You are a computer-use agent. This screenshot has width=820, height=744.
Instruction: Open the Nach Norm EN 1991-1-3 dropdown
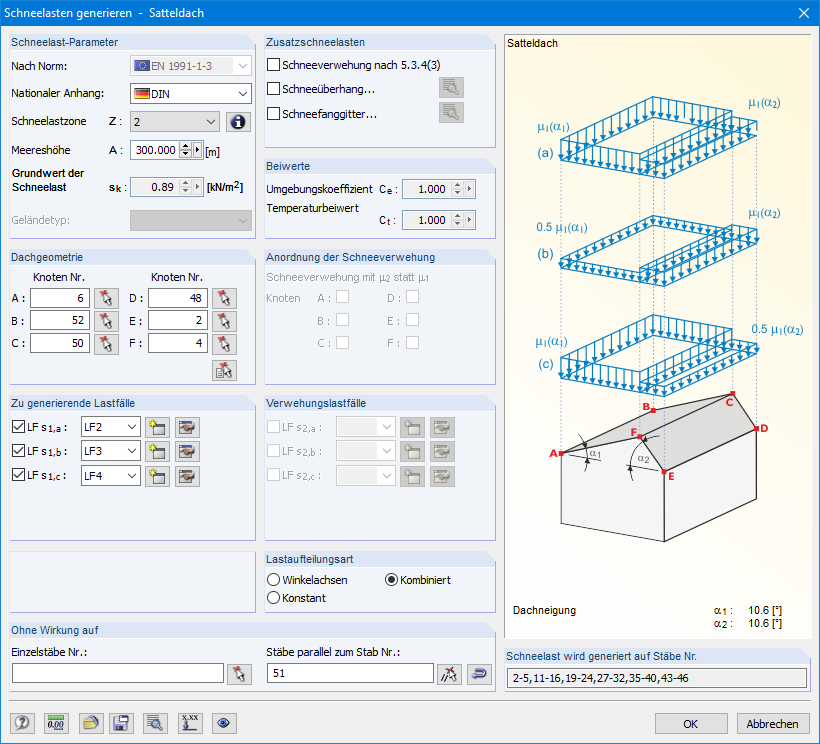(x=190, y=66)
